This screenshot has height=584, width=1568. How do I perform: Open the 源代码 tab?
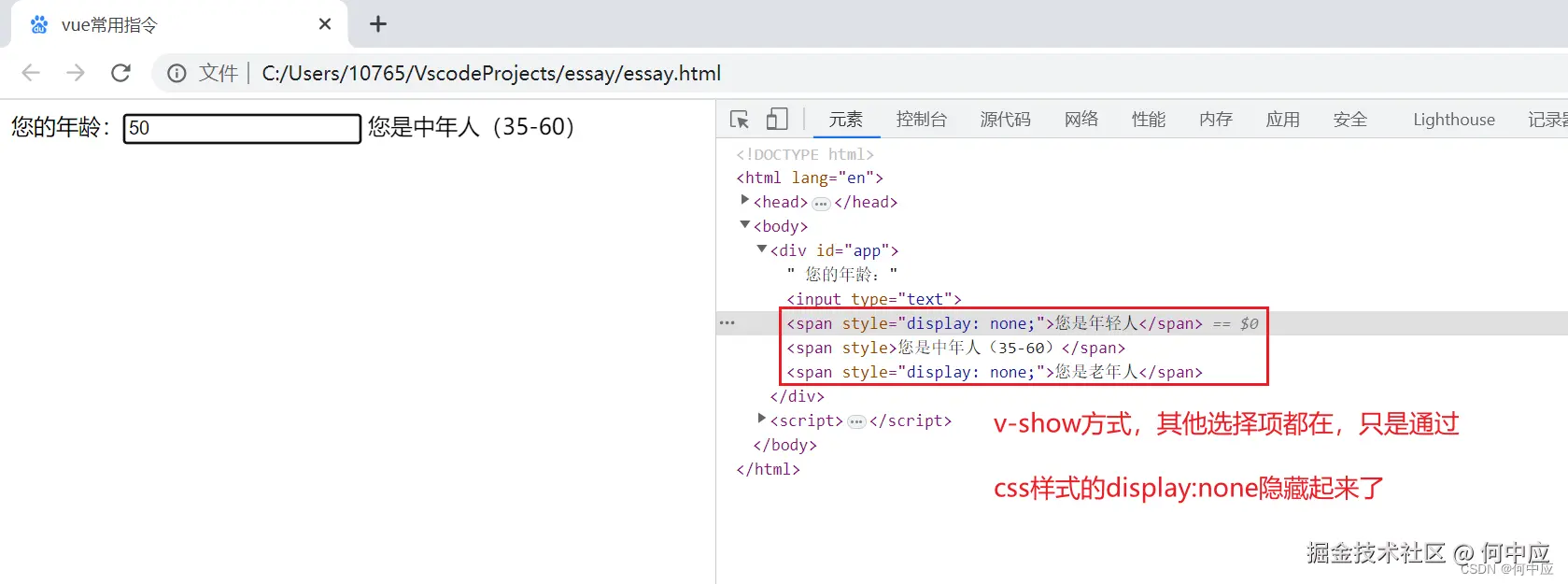click(x=1006, y=120)
